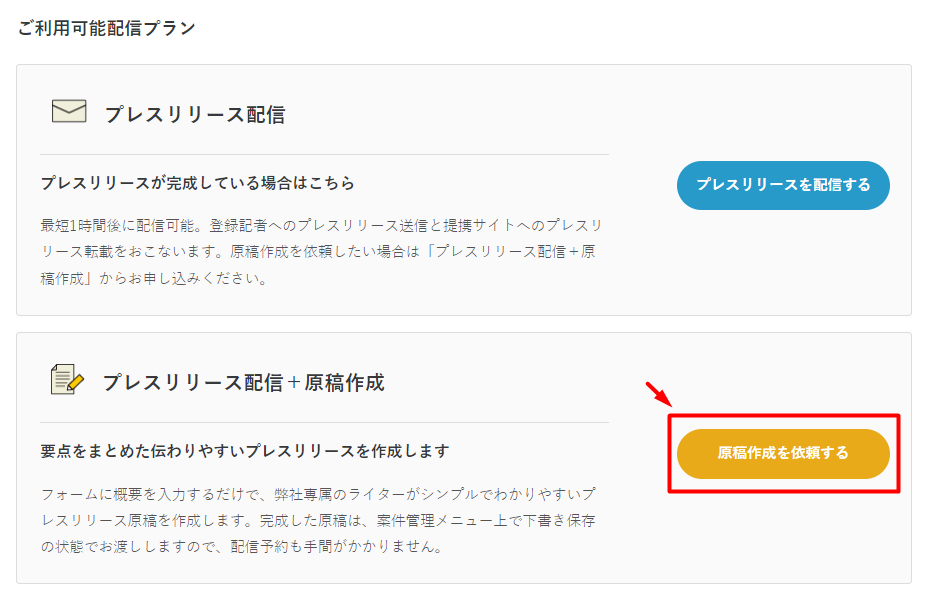Click the document-with-pencil icon for 原稿作成 plan
This screenshot has width=925, height=610.
click(67, 379)
